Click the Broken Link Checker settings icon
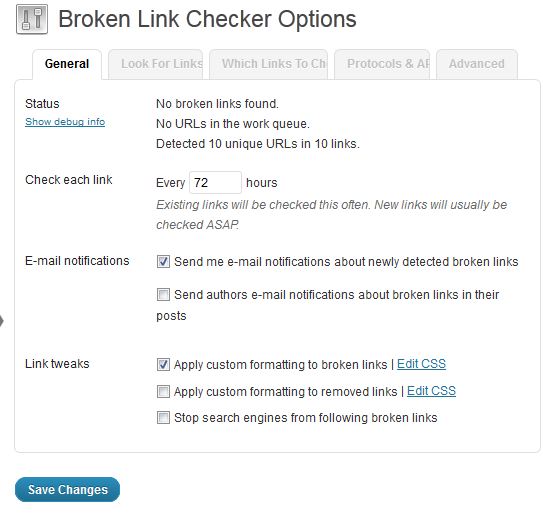This screenshot has height=523, width=543. pyautogui.click(x=32, y=19)
